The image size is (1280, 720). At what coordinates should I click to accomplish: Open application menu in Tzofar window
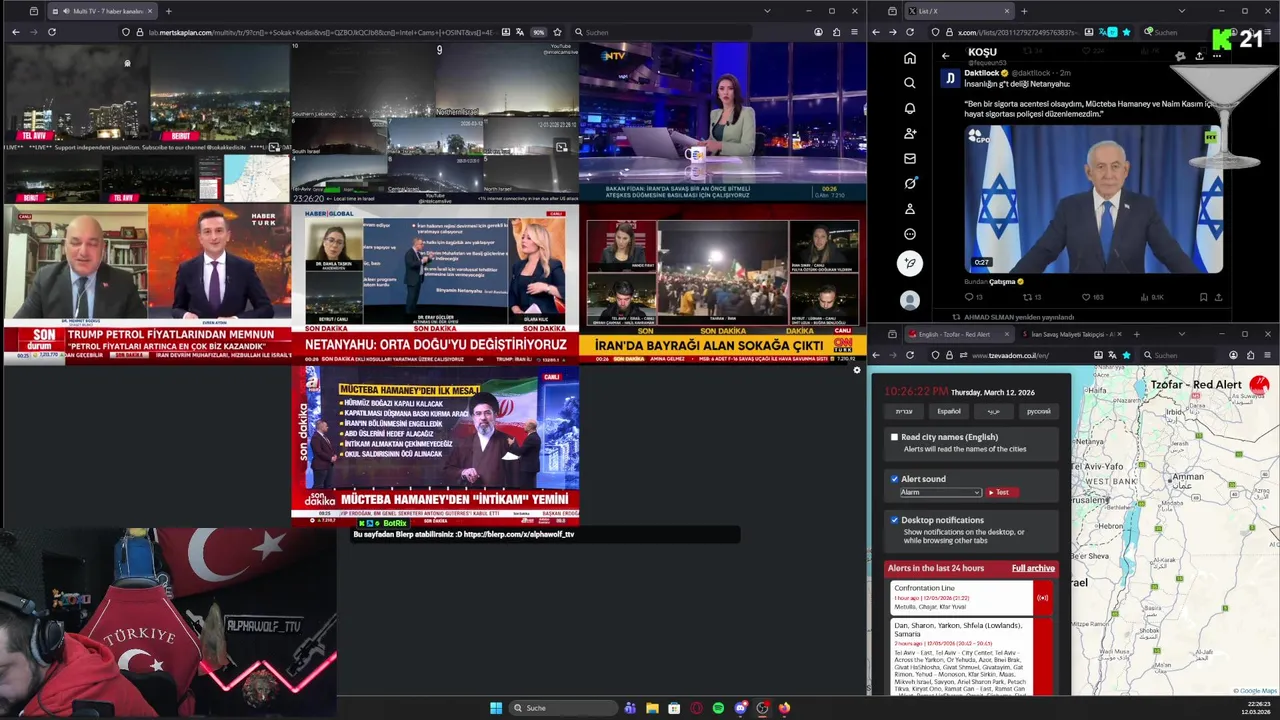click(x=1269, y=355)
